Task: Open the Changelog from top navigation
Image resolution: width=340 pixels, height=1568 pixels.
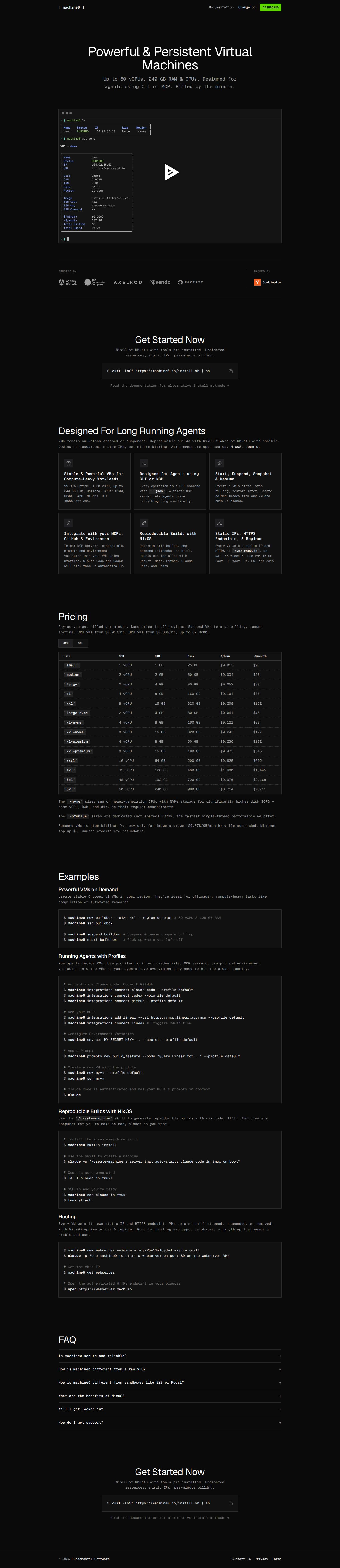Action: tap(246, 7)
